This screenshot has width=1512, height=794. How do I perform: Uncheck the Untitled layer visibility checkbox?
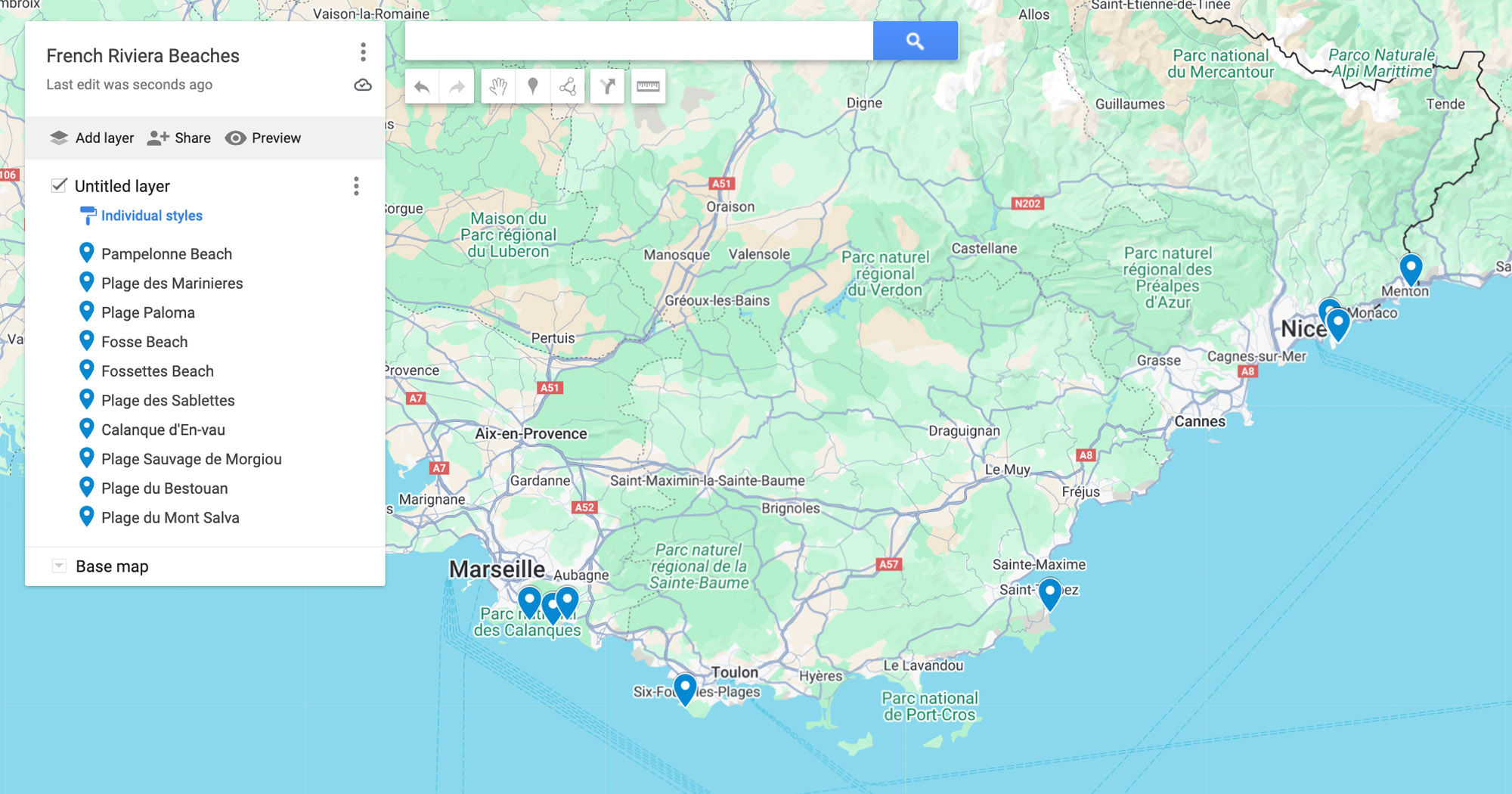click(x=59, y=185)
